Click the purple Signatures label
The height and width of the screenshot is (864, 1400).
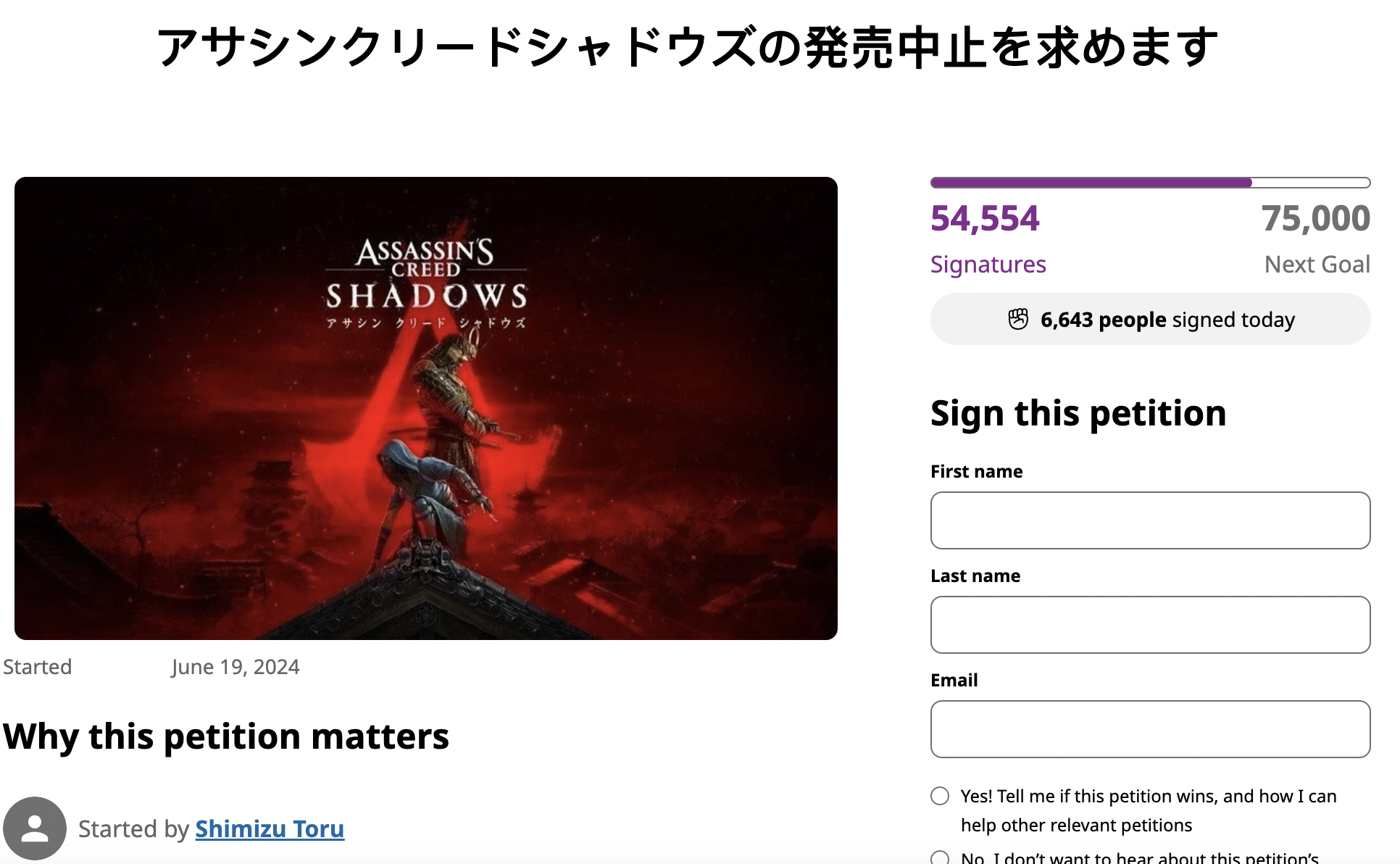tap(988, 265)
